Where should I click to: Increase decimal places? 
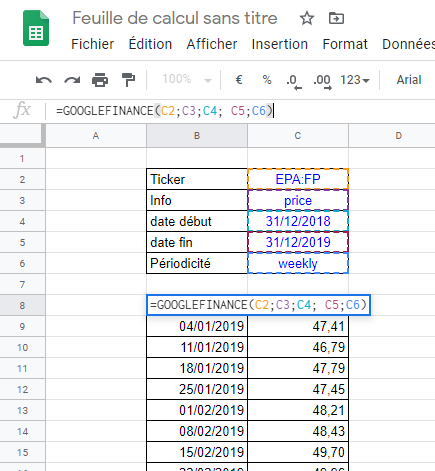(322, 82)
